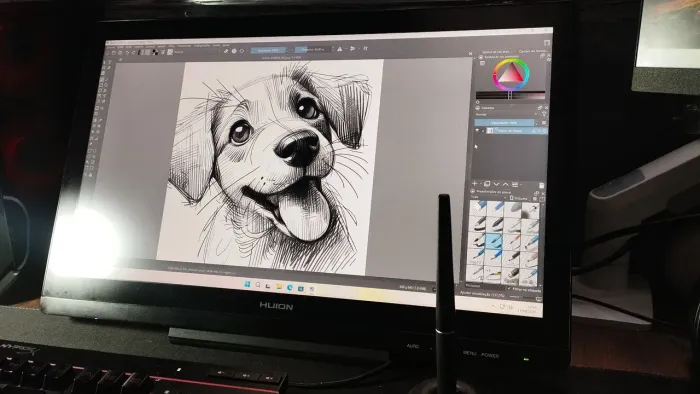This screenshot has height=394, width=700.
Task: Click the shade selector strip below color wheel
Action: click(x=510, y=95)
